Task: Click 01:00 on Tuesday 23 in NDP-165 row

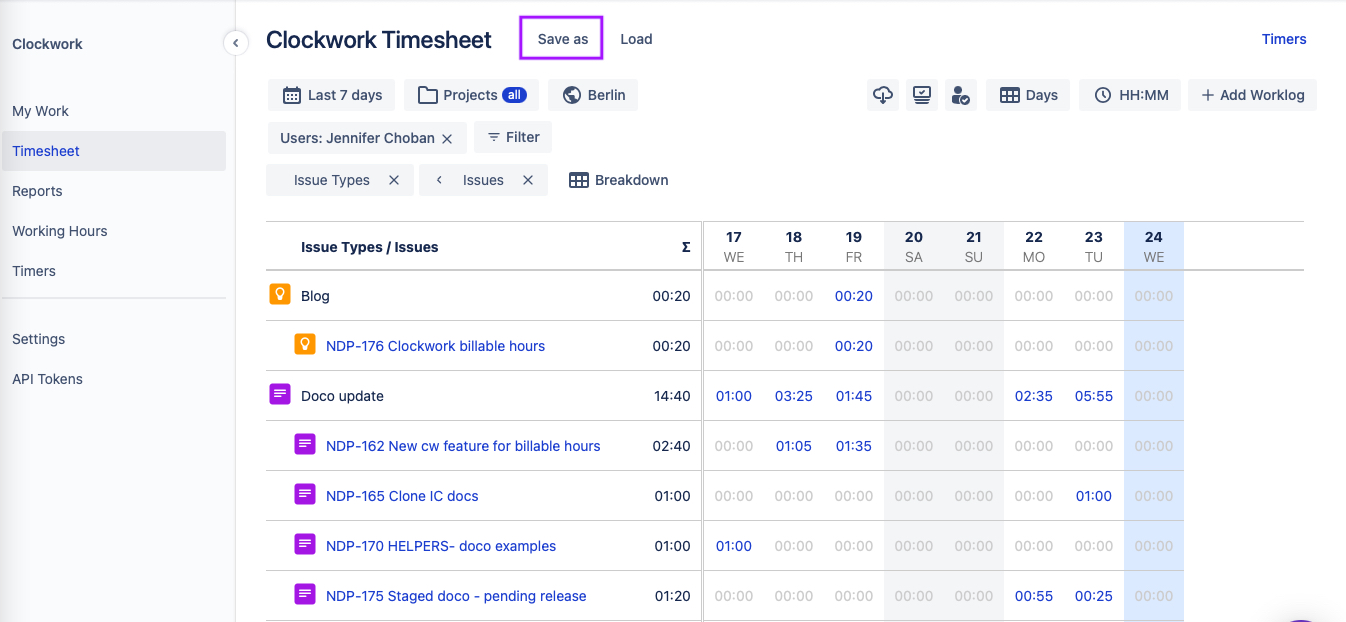Action: click(1094, 496)
